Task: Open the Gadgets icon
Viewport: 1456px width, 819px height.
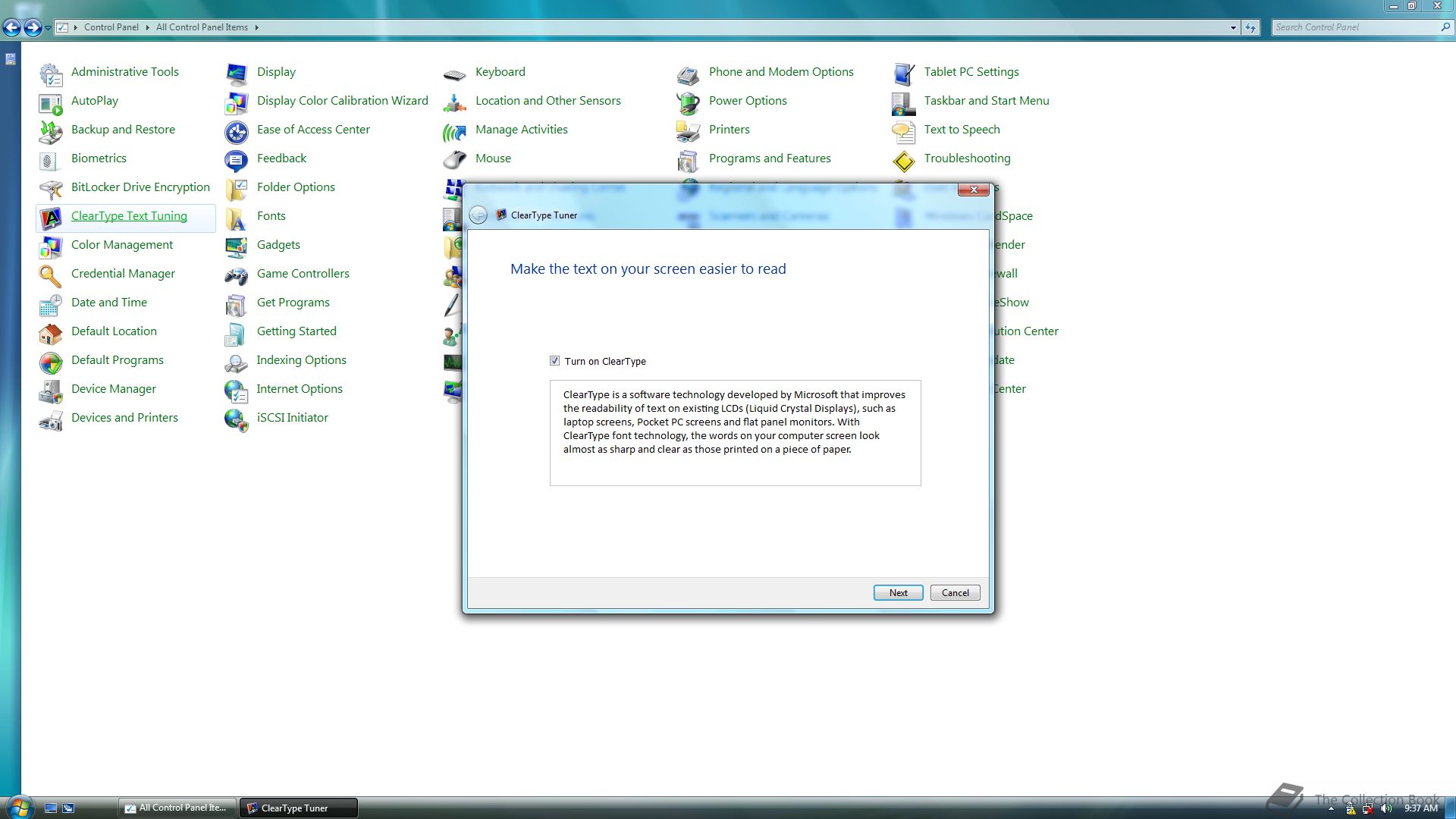Action: [237, 247]
